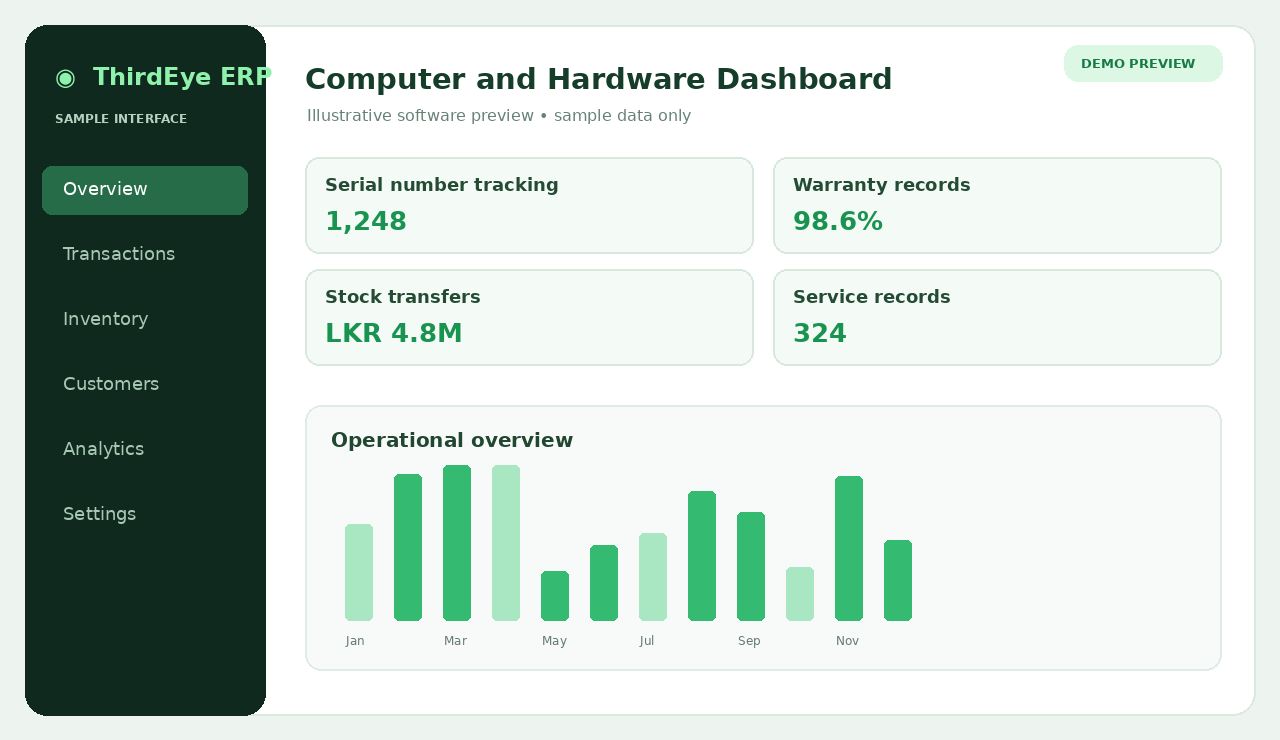Select the Service records card

point(997,317)
